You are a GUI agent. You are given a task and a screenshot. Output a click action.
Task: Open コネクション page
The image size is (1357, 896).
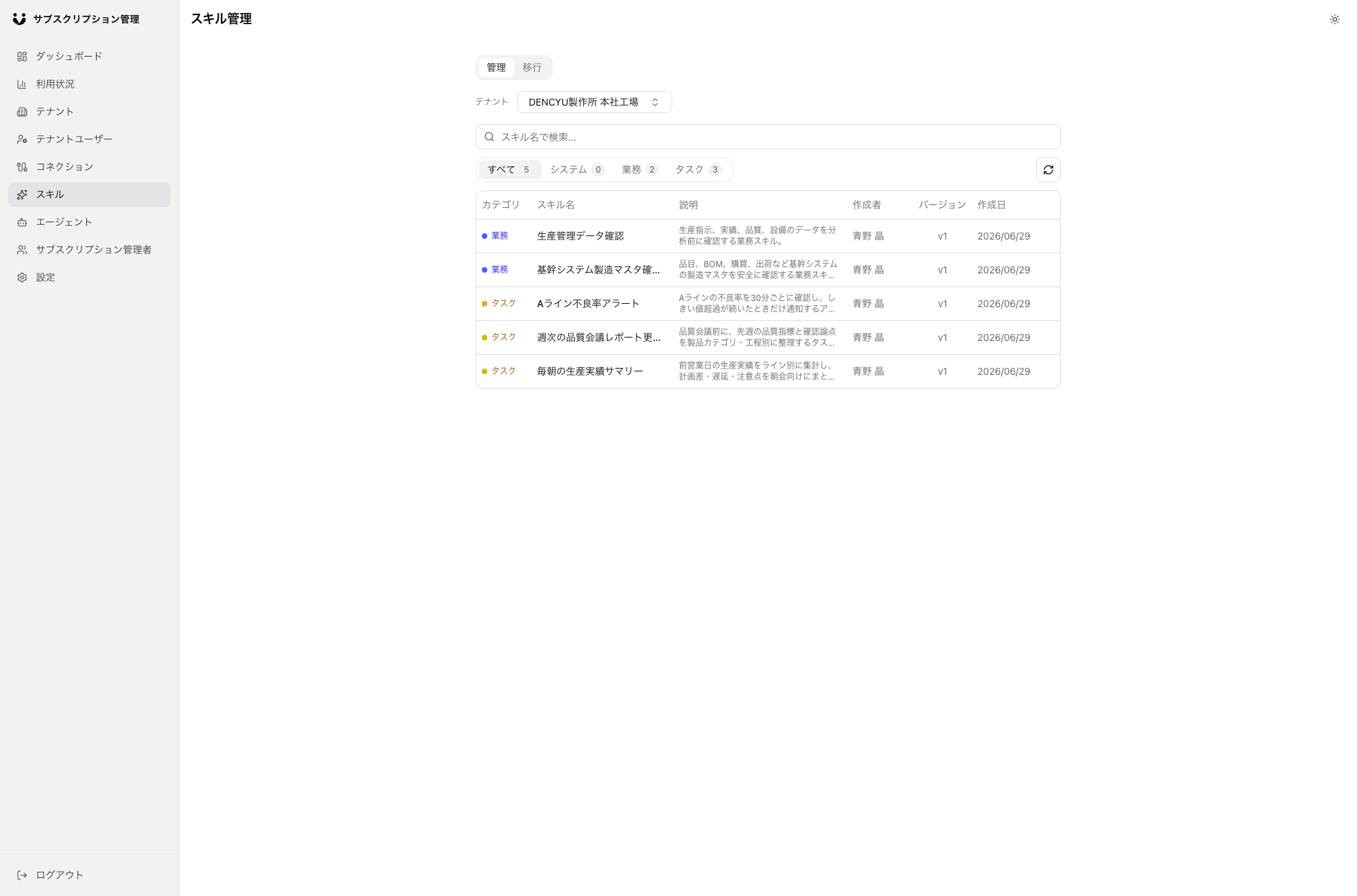click(x=89, y=167)
